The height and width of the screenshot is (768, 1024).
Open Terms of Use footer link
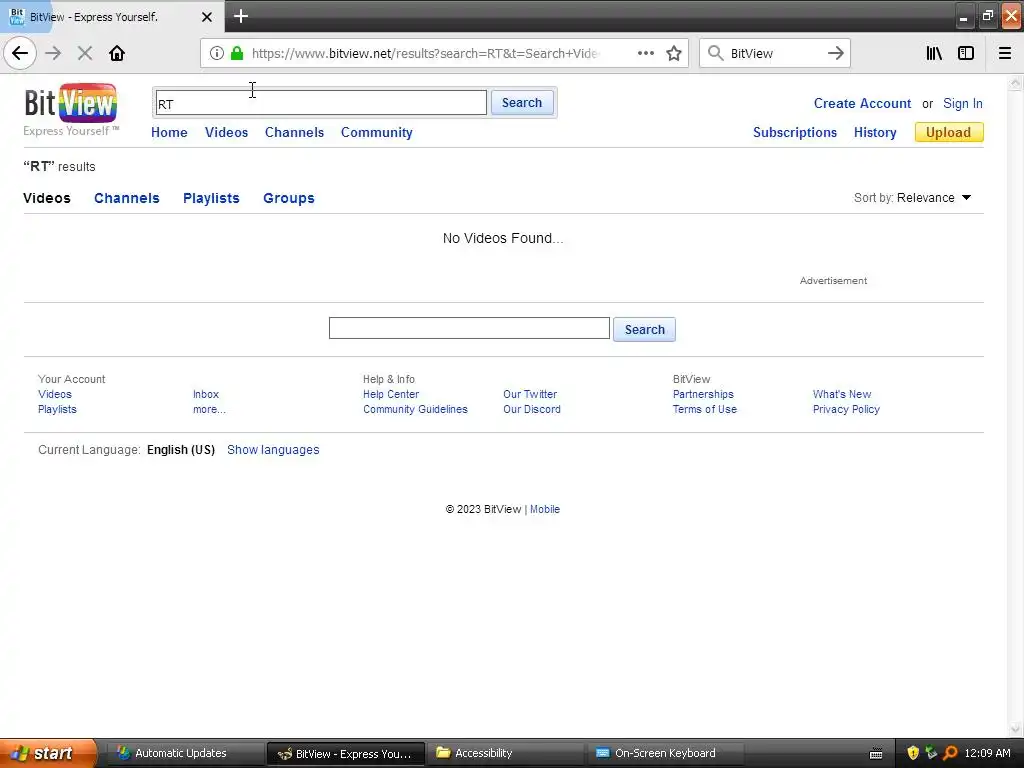(x=705, y=409)
